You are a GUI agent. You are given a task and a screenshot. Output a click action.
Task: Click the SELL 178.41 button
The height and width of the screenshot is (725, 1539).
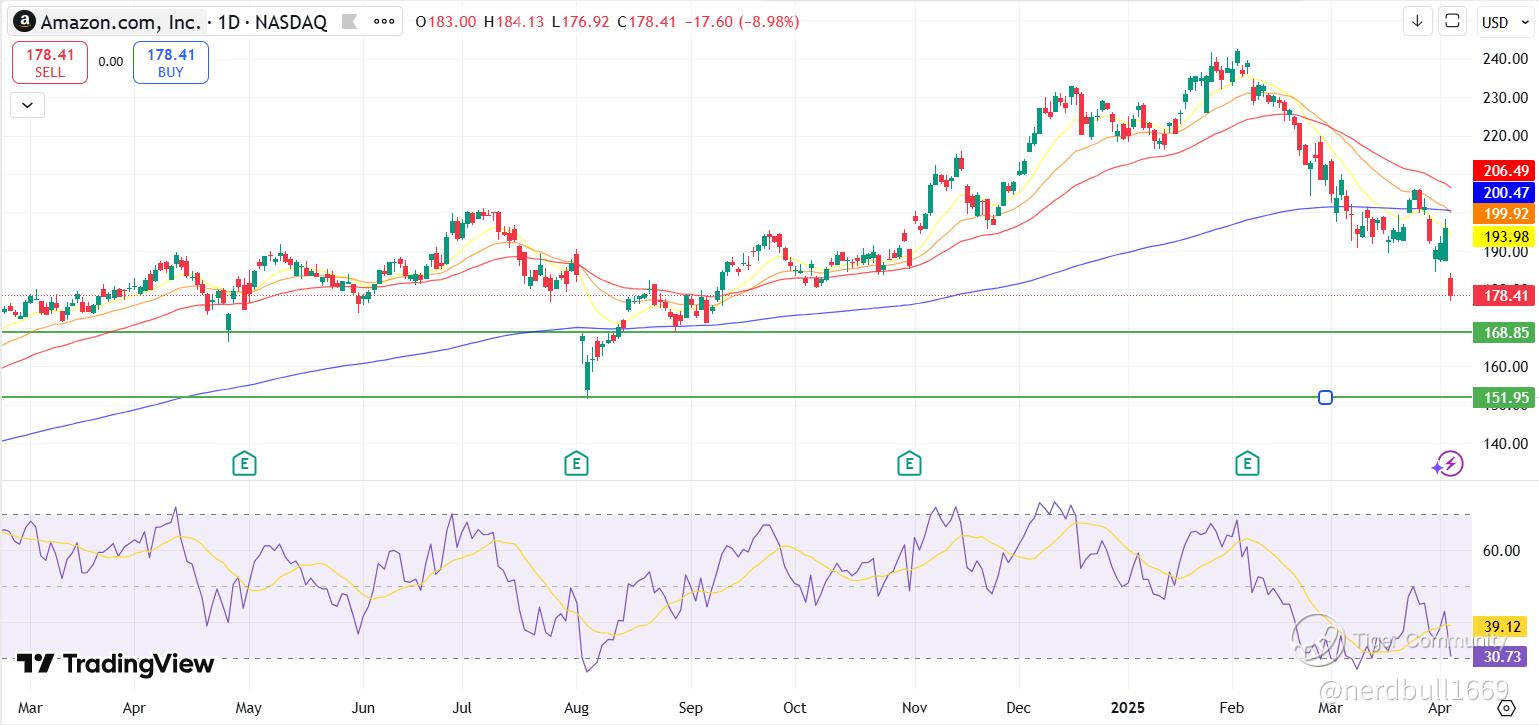(x=50, y=62)
